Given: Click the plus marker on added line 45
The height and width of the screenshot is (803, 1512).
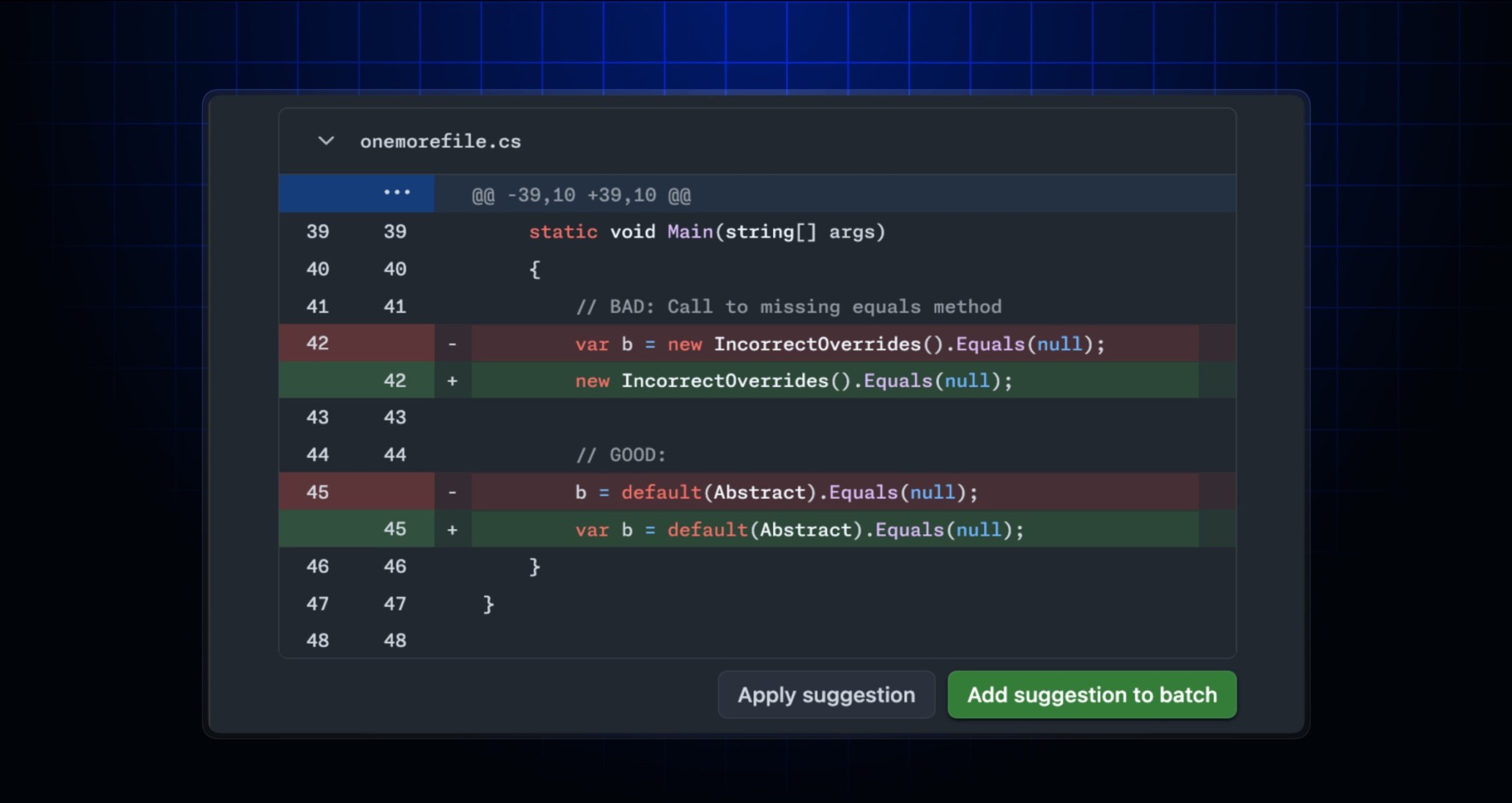Looking at the screenshot, I should pos(453,529).
